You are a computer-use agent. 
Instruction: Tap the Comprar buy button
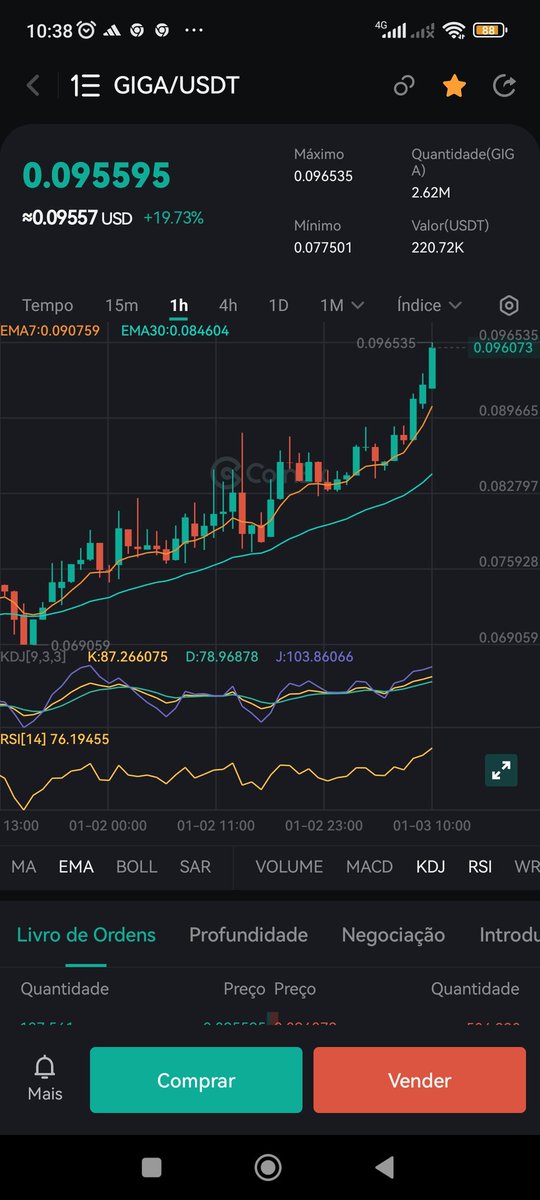[196, 1080]
